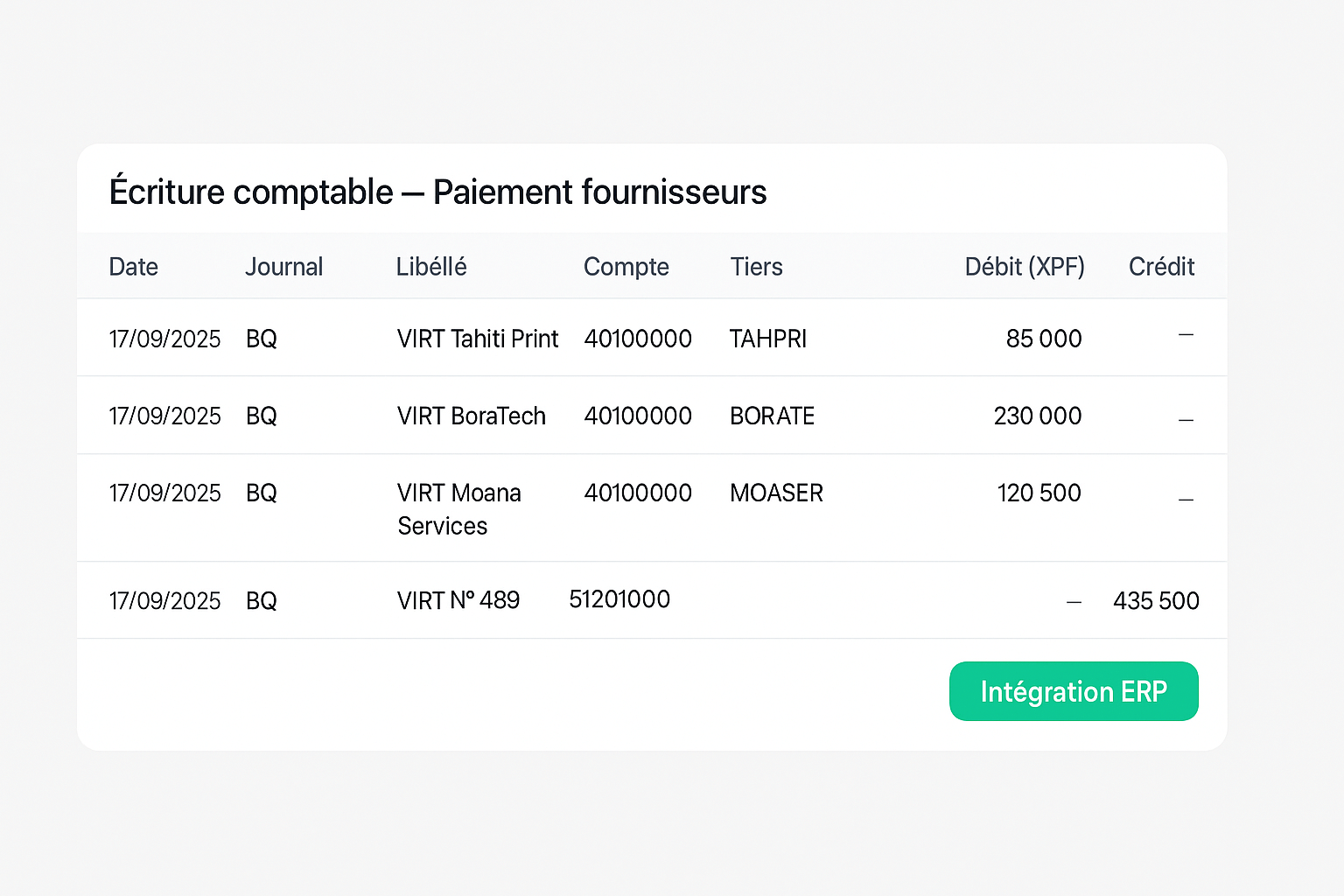Click journal BQ in the Tahiti Print row
The image size is (1344, 896).
tap(262, 339)
